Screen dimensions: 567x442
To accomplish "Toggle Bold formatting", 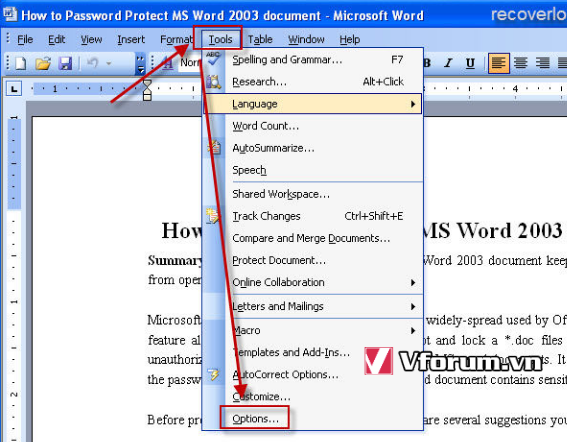I will pyautogui.click(x=427, y=63).
